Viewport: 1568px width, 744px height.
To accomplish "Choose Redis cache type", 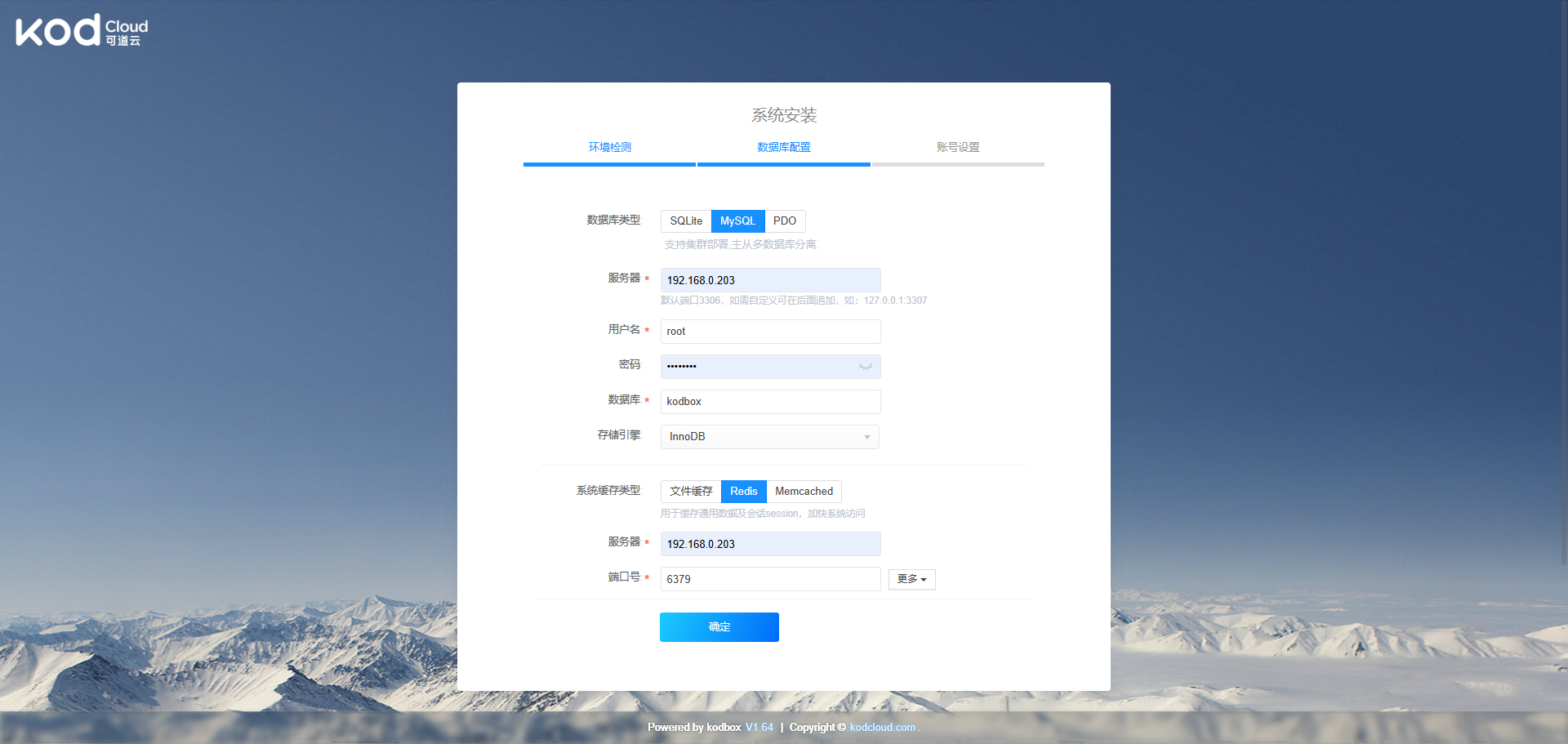I will pyautogui.click(x=743, y=492).
